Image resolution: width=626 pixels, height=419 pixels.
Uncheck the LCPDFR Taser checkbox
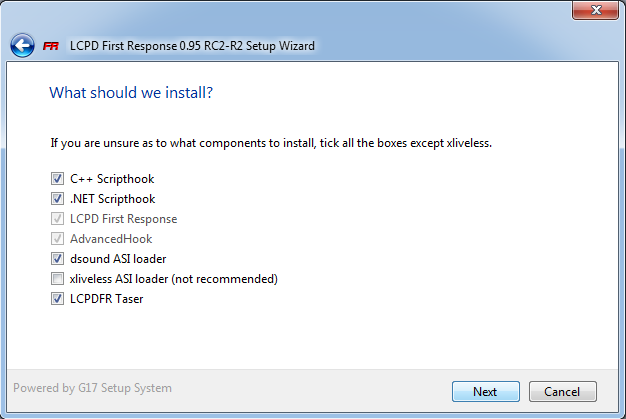pos(57,299)
